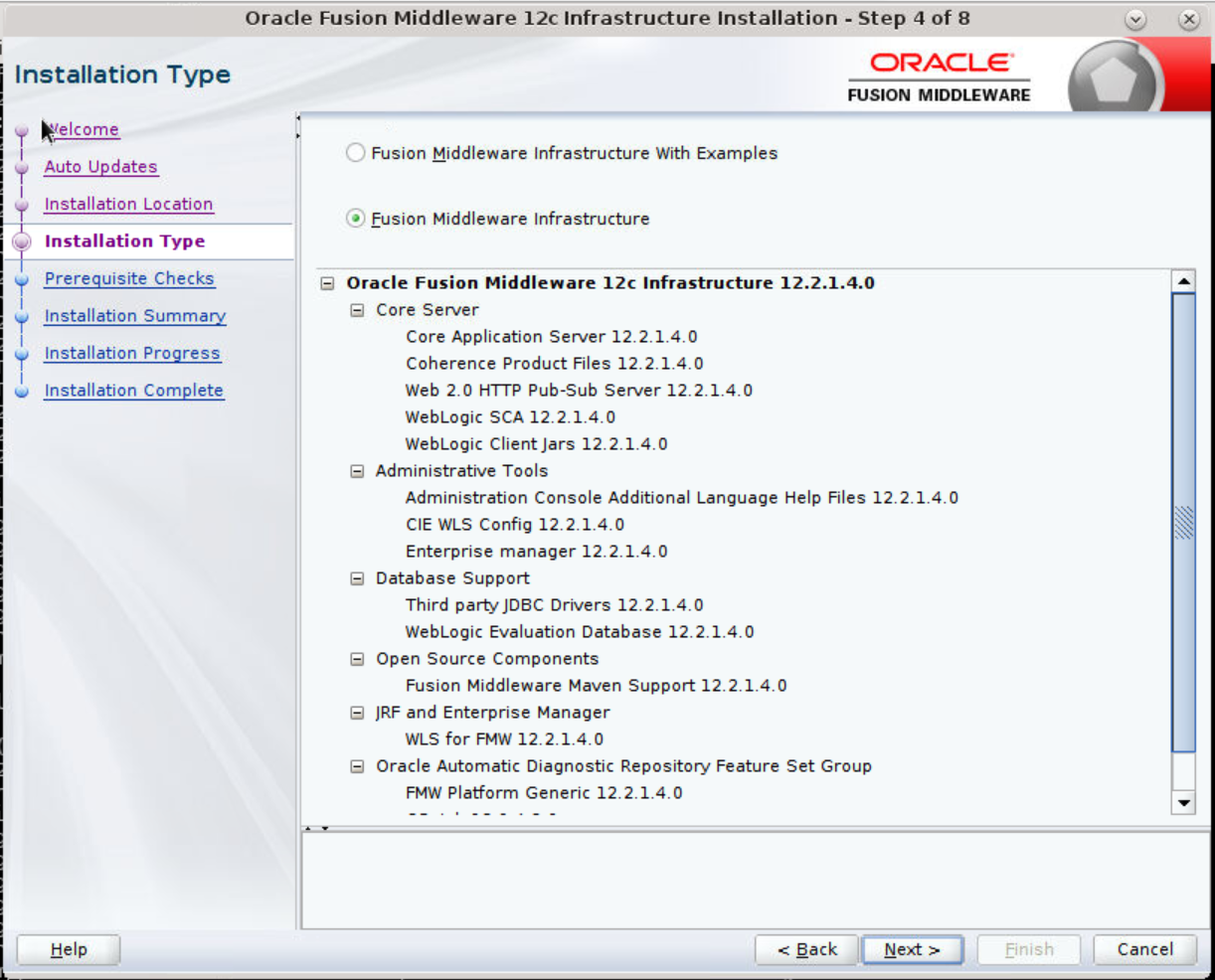Select CIE WLS Config 12.2.1.4.0 row

pos(515,525)
